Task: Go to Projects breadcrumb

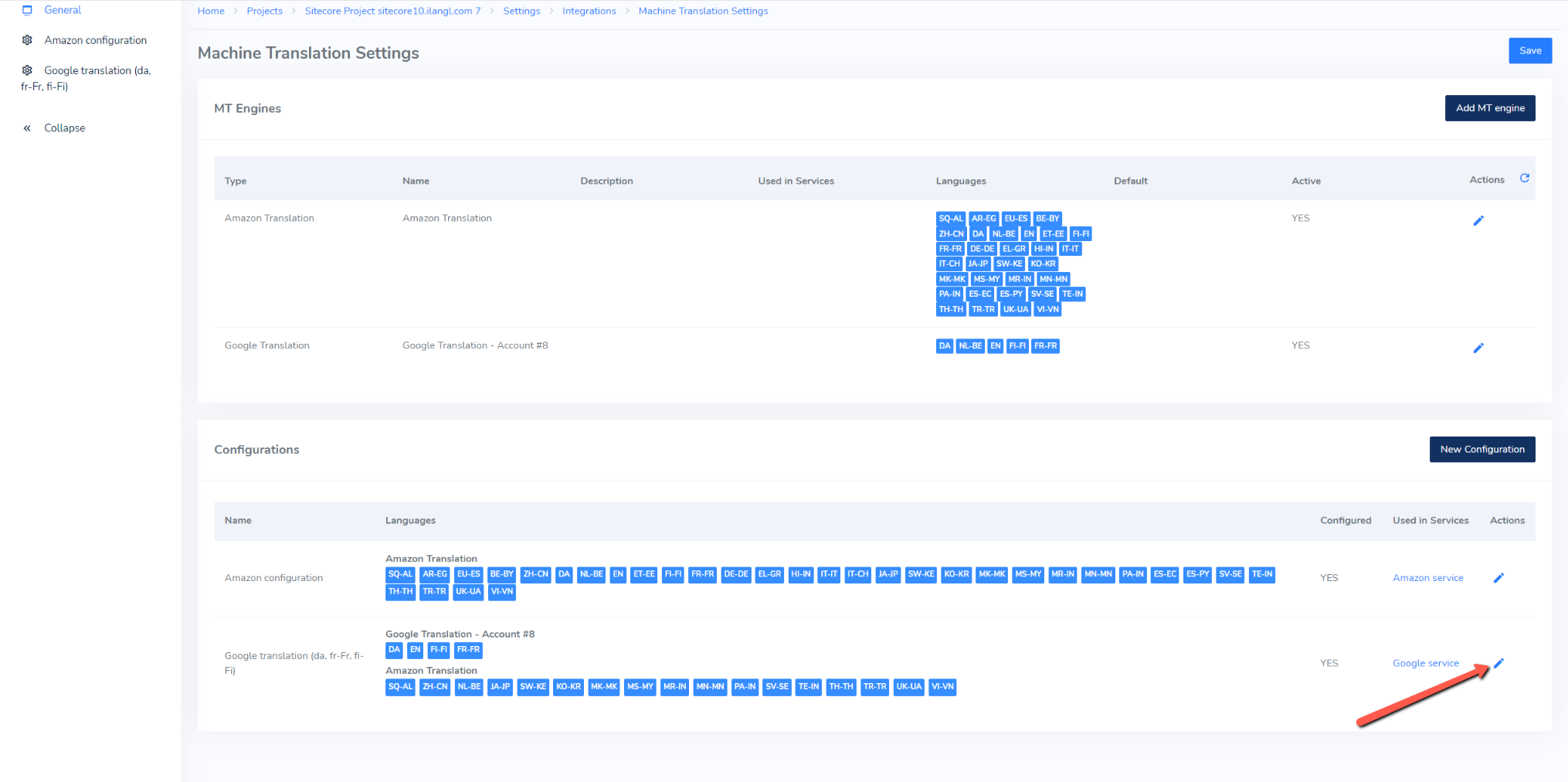Action: 265,11
